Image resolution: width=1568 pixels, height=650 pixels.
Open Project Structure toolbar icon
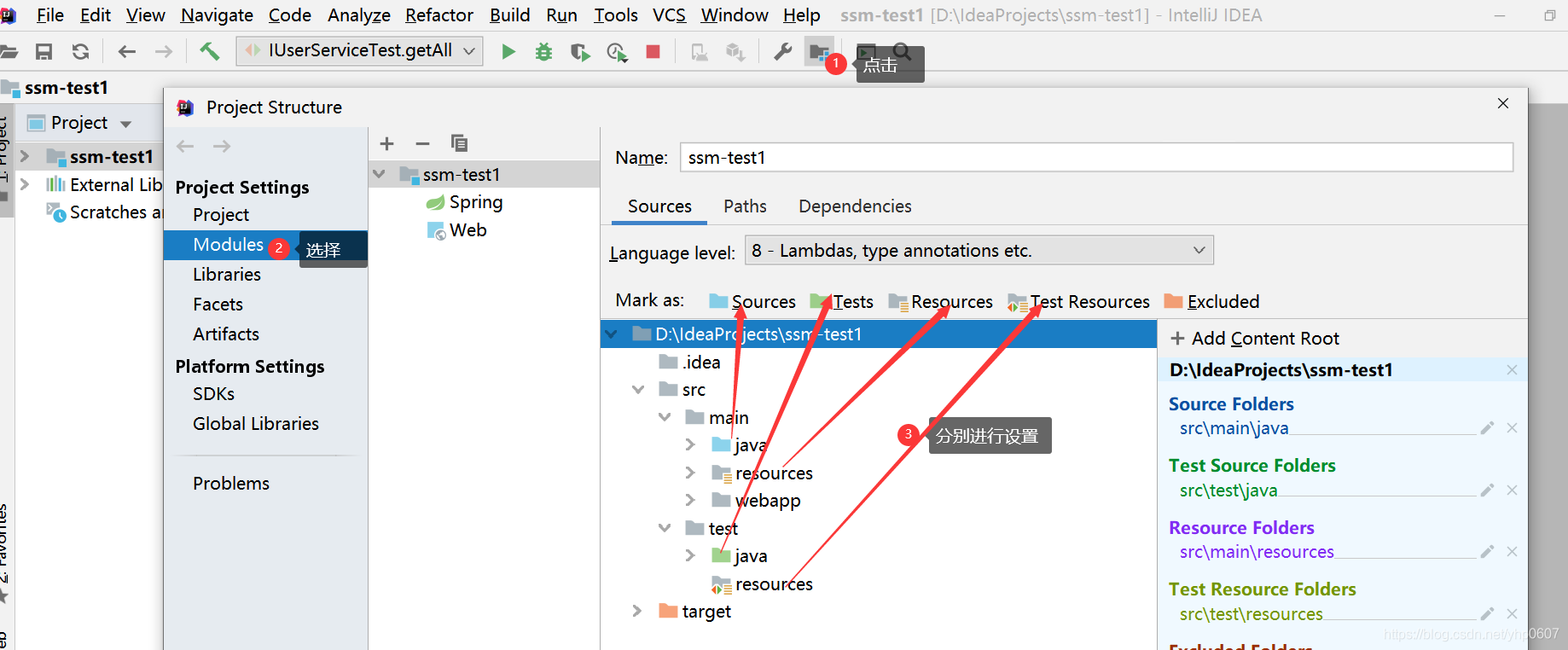click(820, 52)
